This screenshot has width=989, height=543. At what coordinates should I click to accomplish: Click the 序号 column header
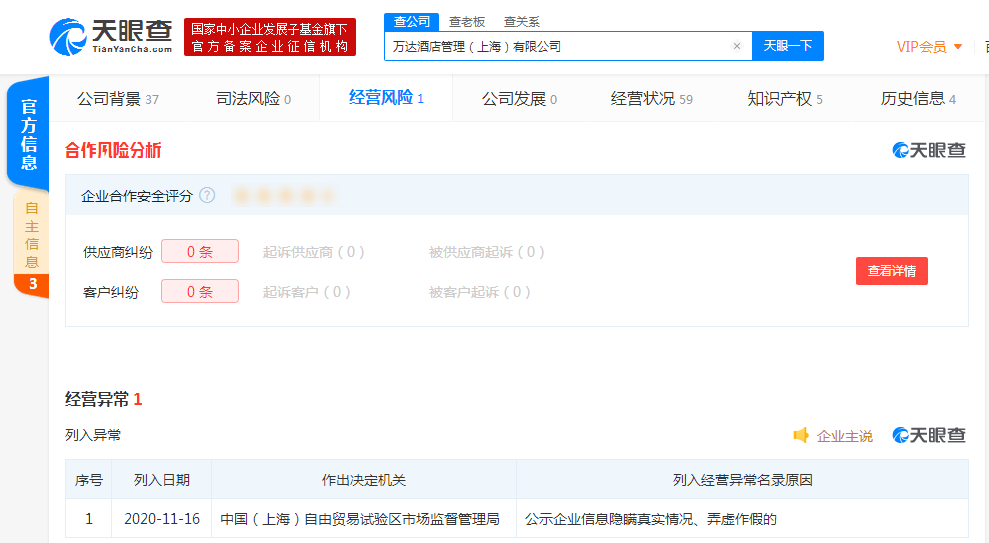click(x=89, y=480)
